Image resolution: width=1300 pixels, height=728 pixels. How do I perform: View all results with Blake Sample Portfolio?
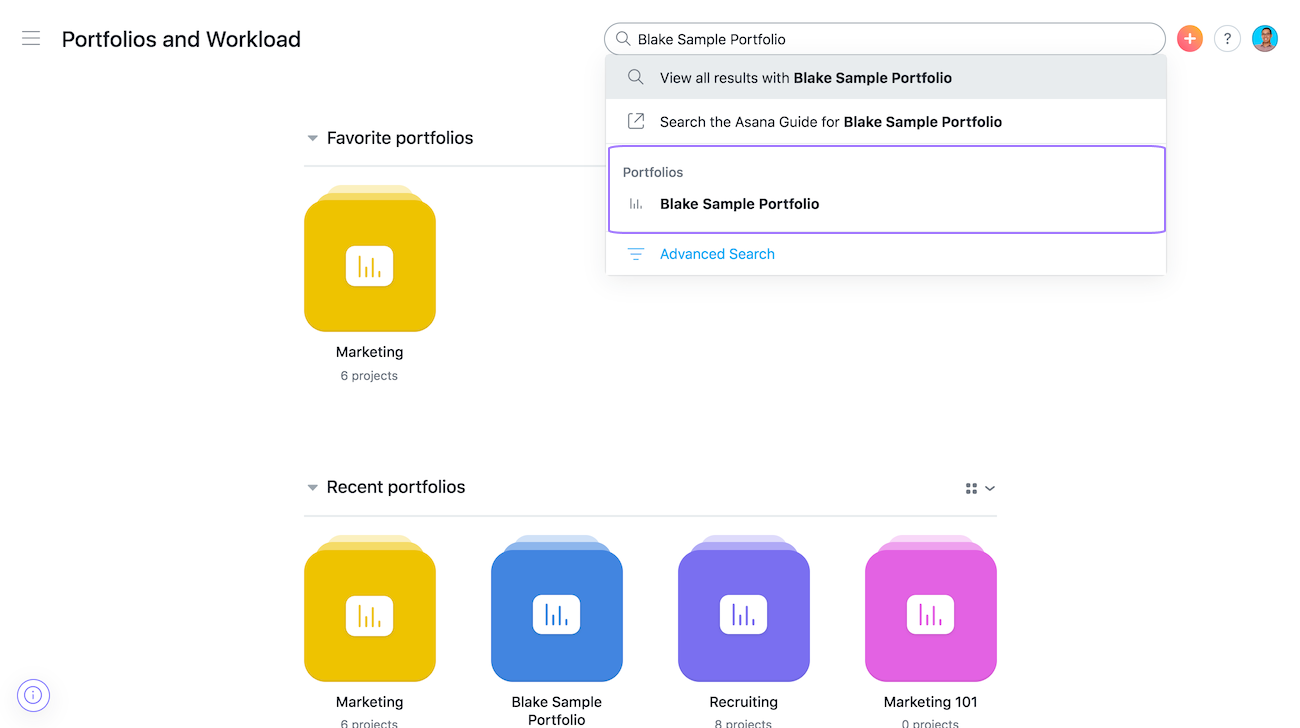point(886,77)
